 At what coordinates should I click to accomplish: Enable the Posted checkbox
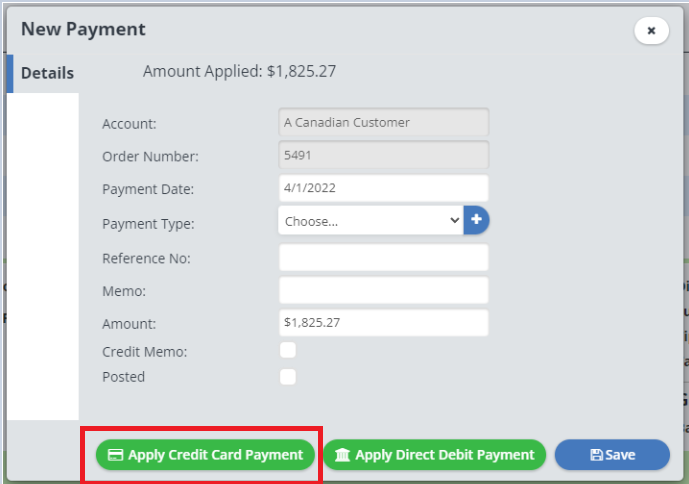288,377
